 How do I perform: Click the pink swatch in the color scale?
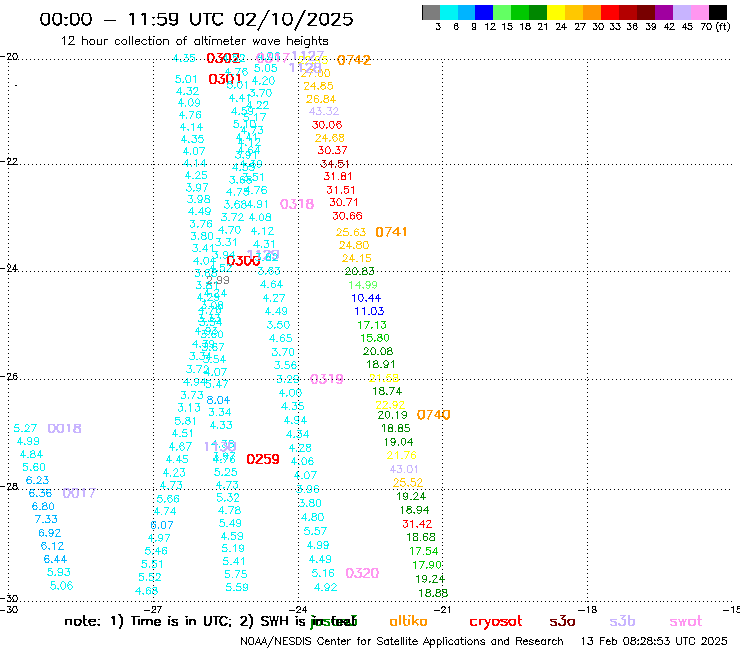[700, 12]
